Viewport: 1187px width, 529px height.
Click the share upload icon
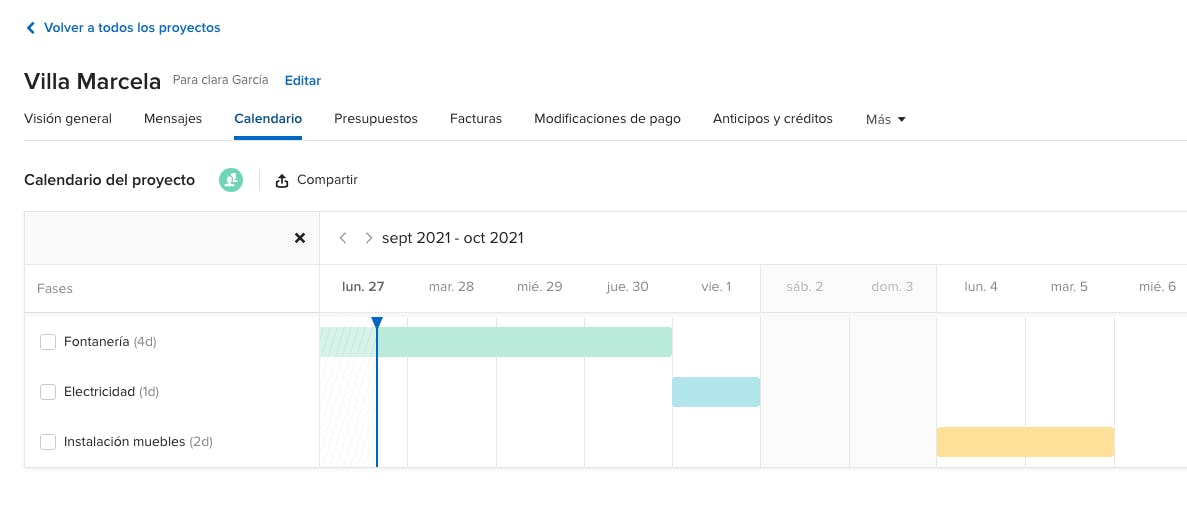(x=282, y=181)
